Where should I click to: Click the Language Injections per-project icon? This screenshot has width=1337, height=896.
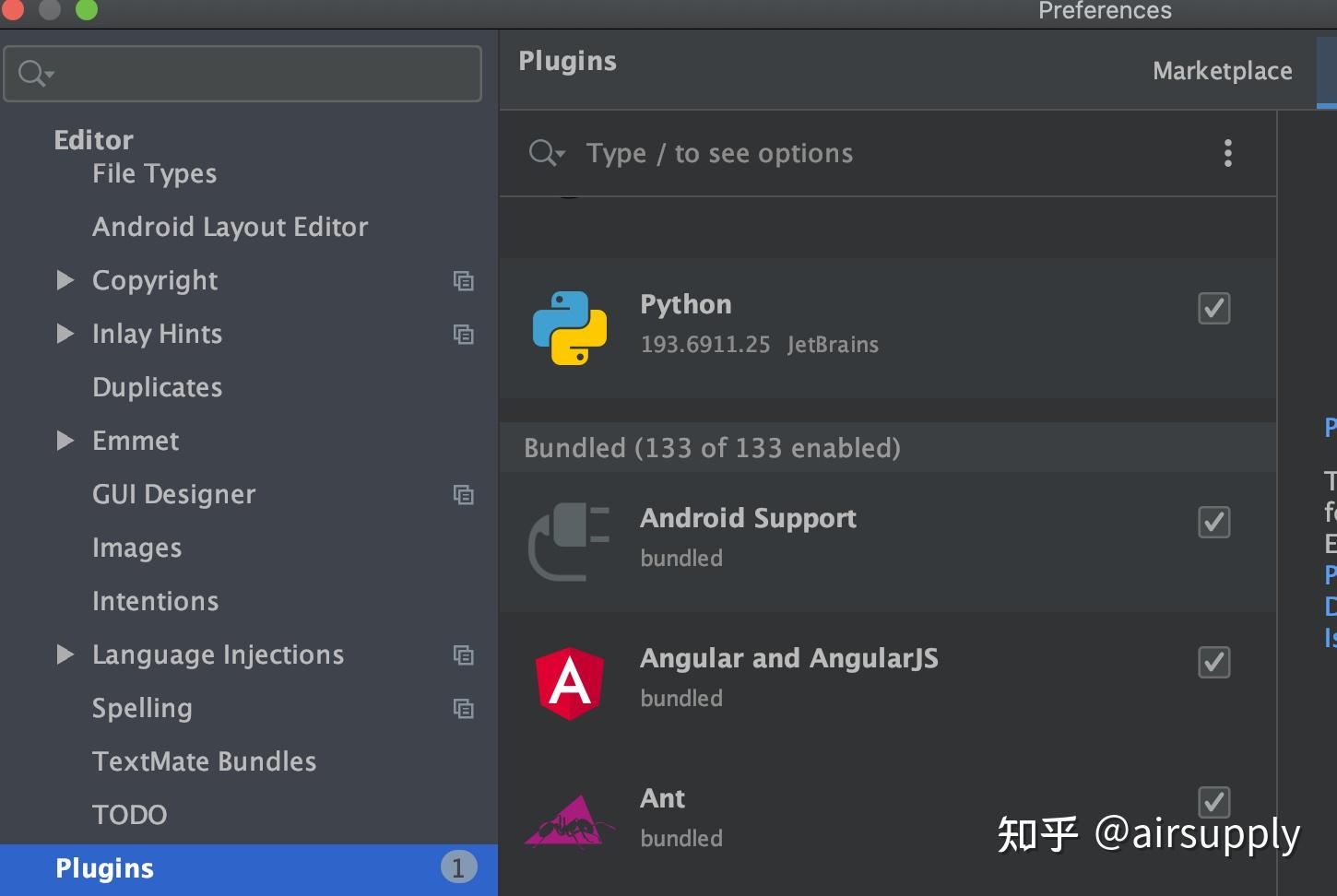(464, 655)
